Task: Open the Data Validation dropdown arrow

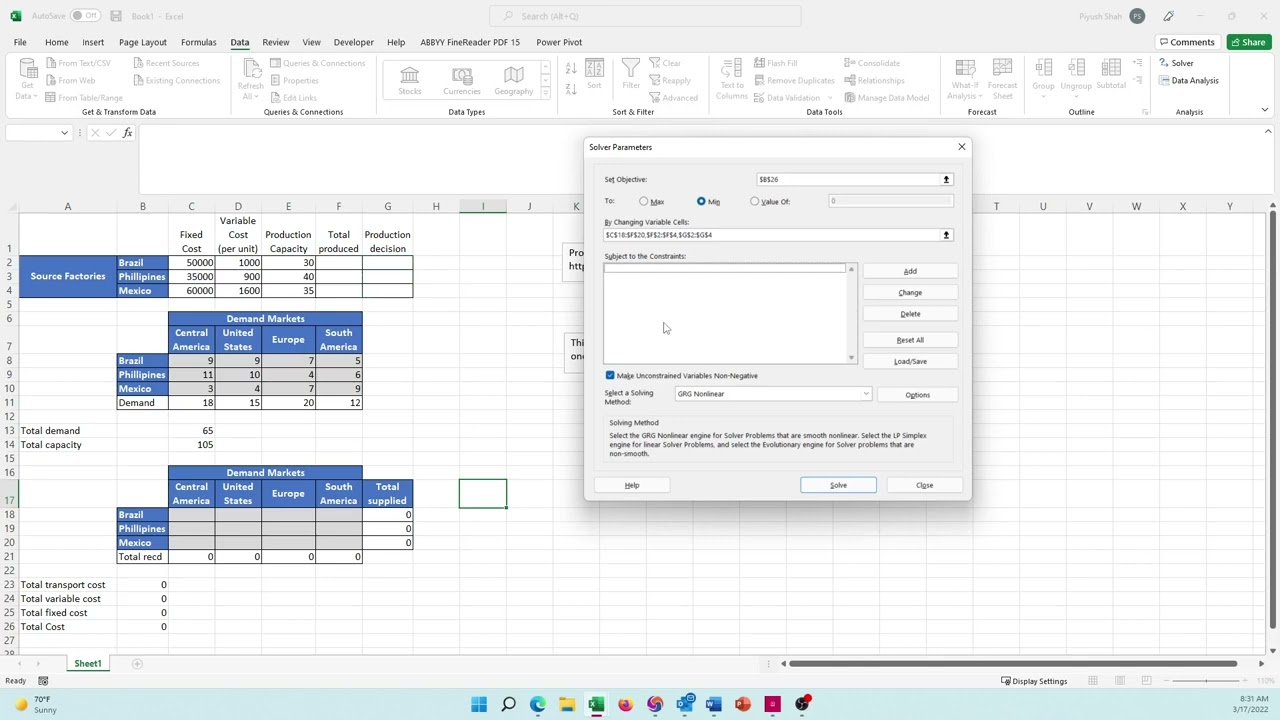Action: pyautogui.click(x=831, y=98)
